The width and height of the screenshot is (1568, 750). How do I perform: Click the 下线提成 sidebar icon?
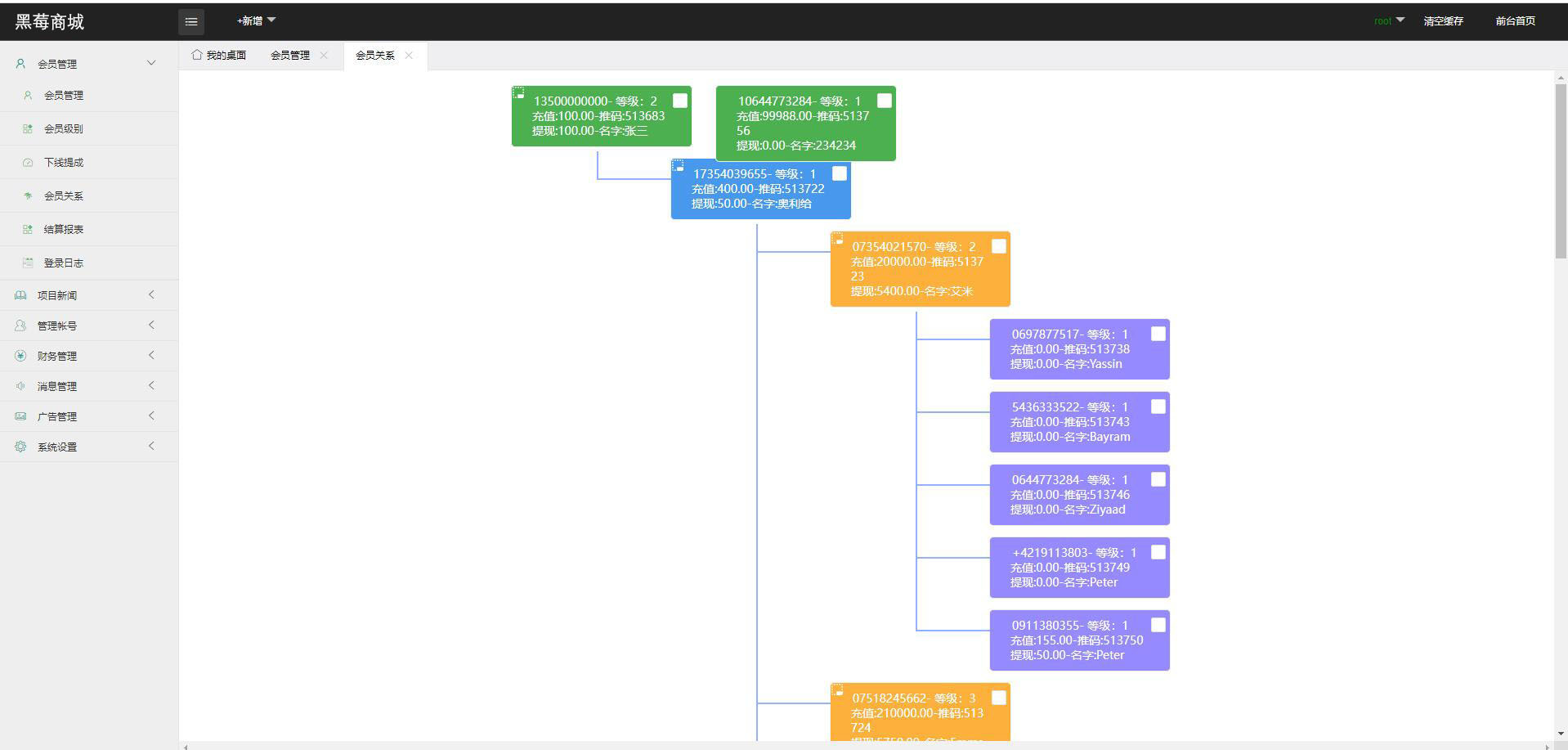[28, 163]
